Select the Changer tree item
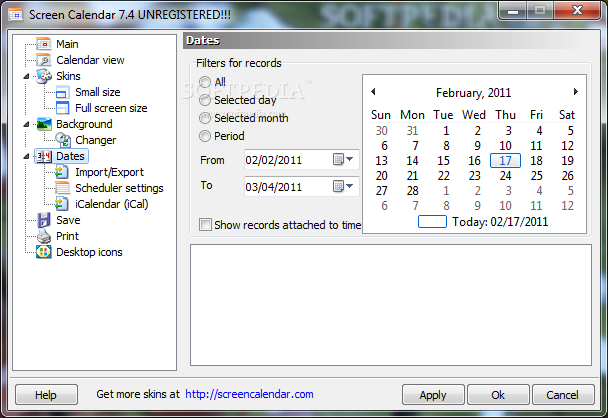The width and height of the screenshot is (608, 418). [x=95, y=140]
